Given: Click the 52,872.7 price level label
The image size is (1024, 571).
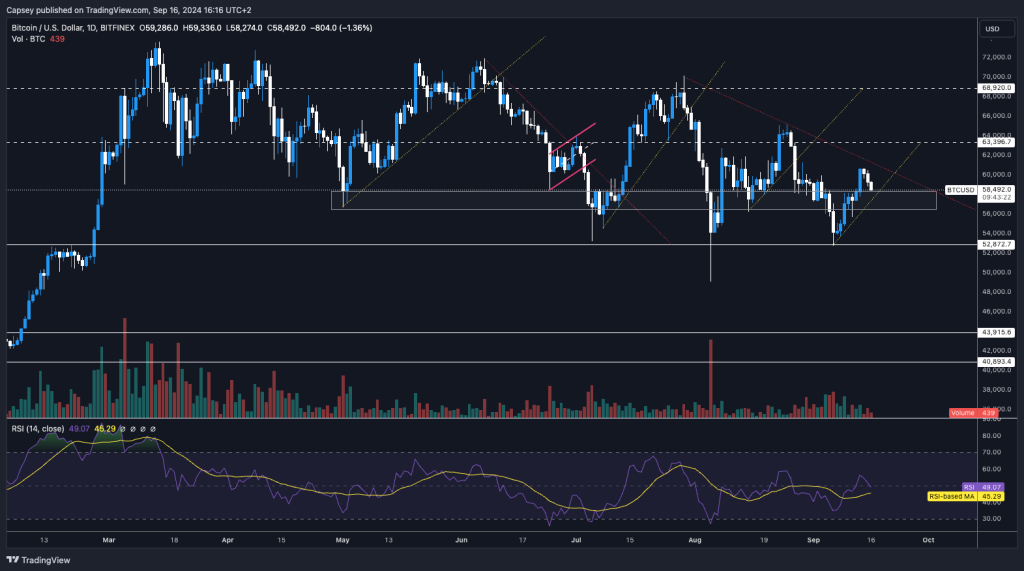Looking at the screenshot, I should [999, 244].
